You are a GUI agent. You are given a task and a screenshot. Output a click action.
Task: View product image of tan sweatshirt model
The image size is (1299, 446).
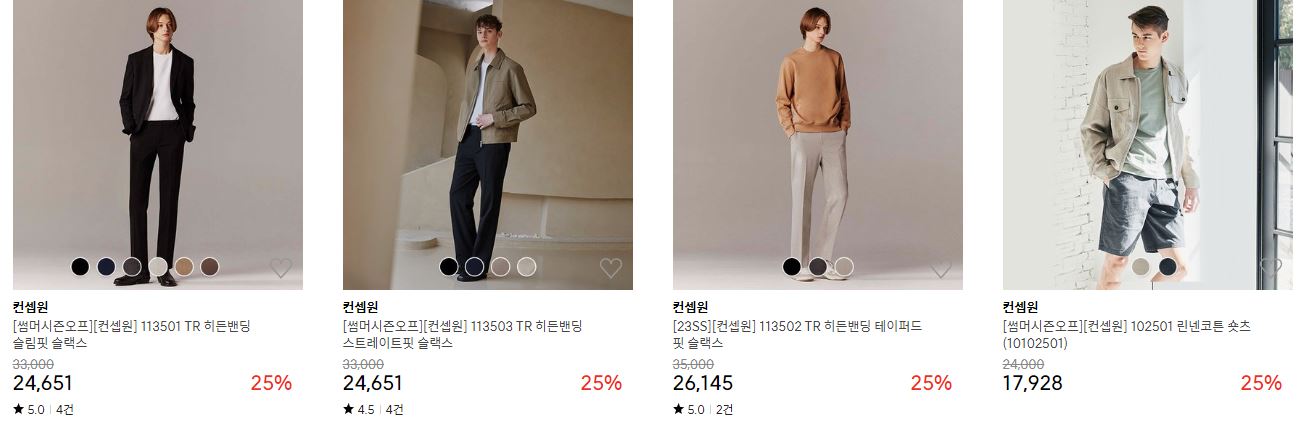click(818, 145)
